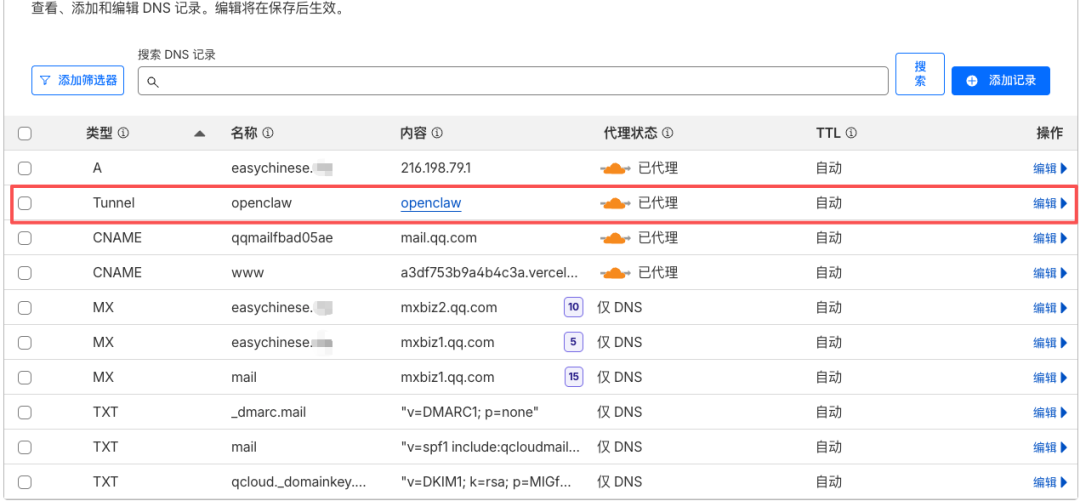
Task: Click priority badge 10 on mxbiz2.qq.com row
Action: click(574, 307)
